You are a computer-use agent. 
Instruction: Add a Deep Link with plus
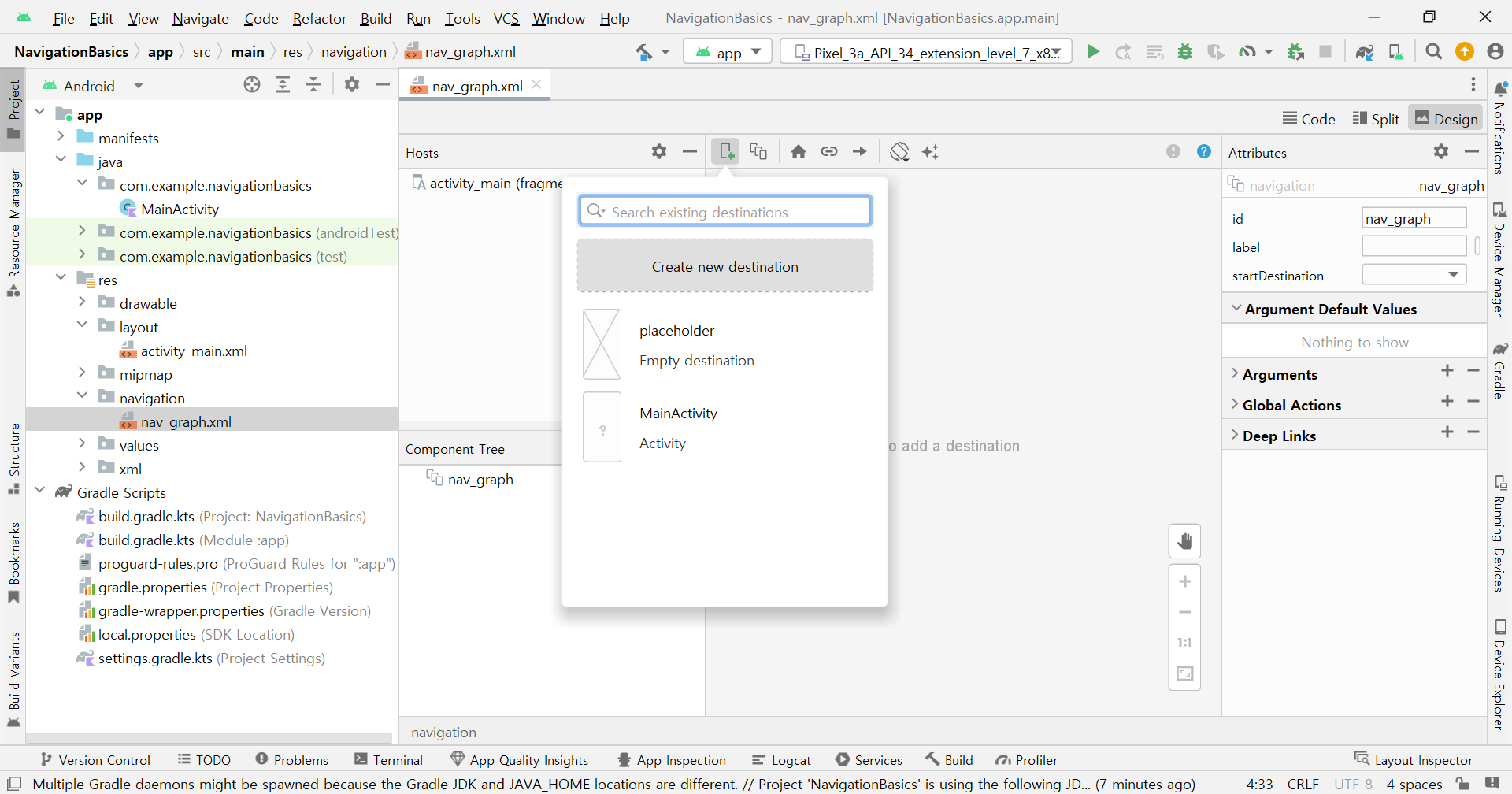[x=1447, y=432]
